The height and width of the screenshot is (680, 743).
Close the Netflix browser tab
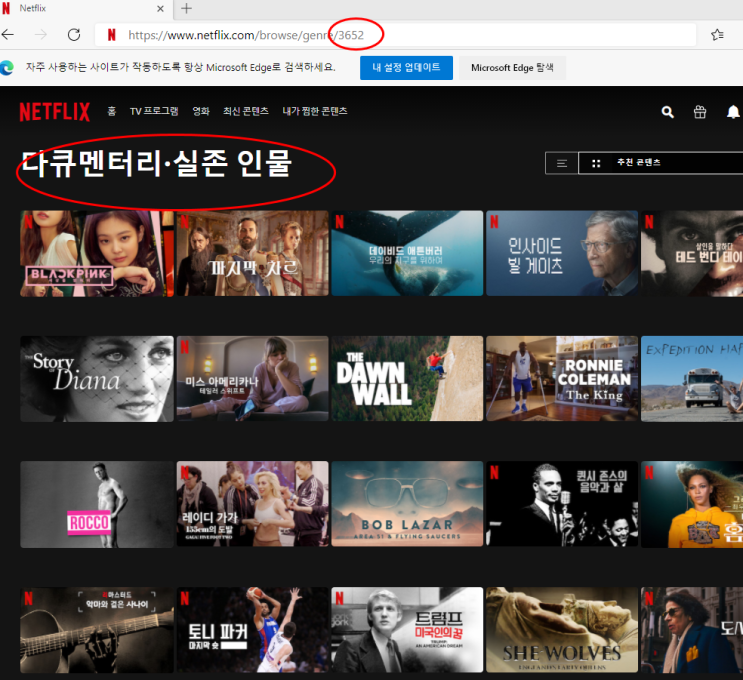coord(160,9)
